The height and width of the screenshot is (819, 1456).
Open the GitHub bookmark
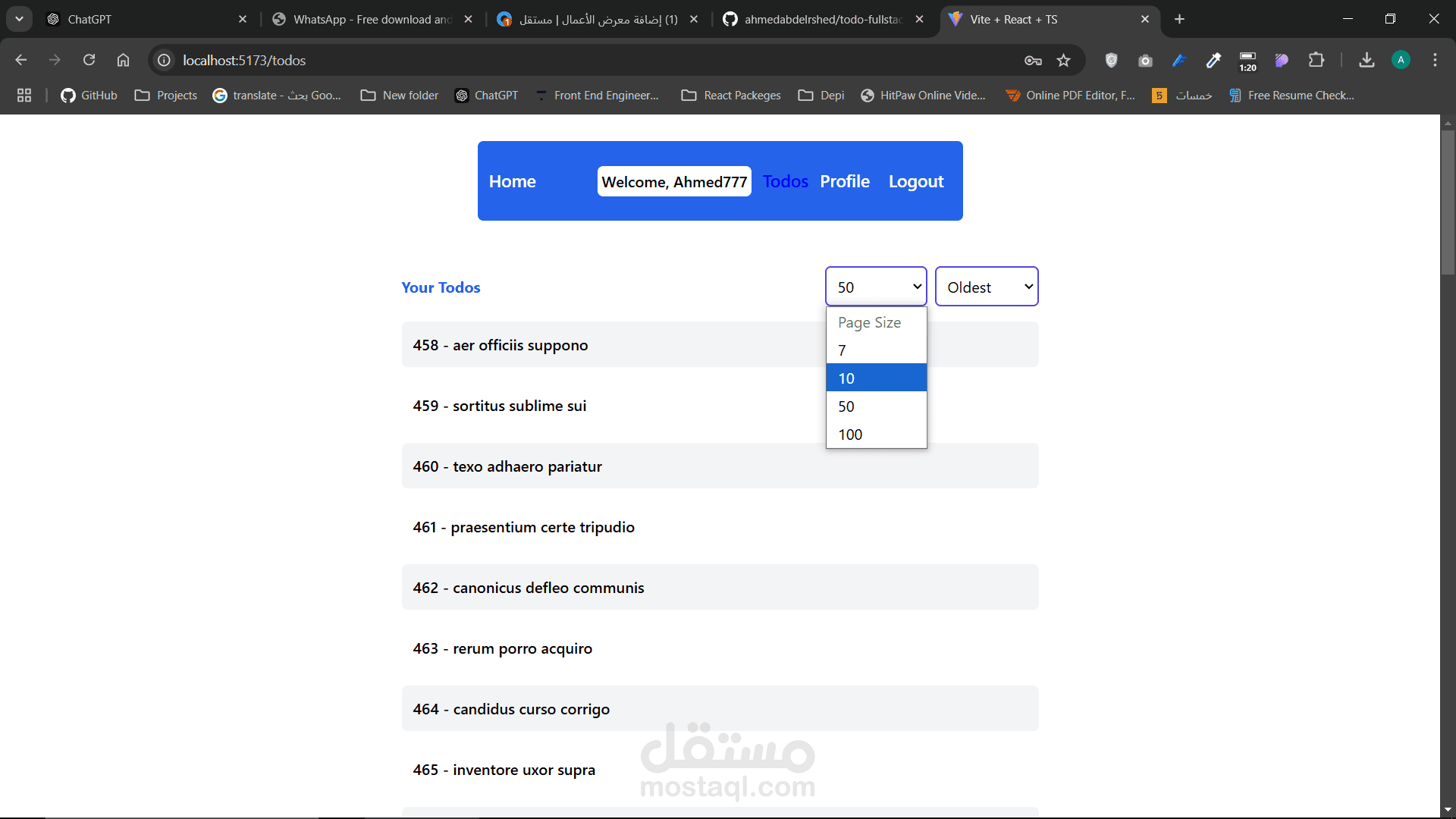coord(89,96)
